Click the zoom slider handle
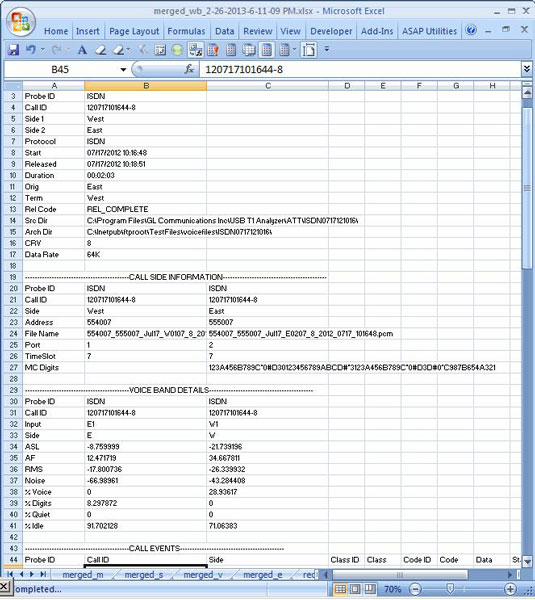The height and width of the screenshot is (600, 535). click(450, 589)
